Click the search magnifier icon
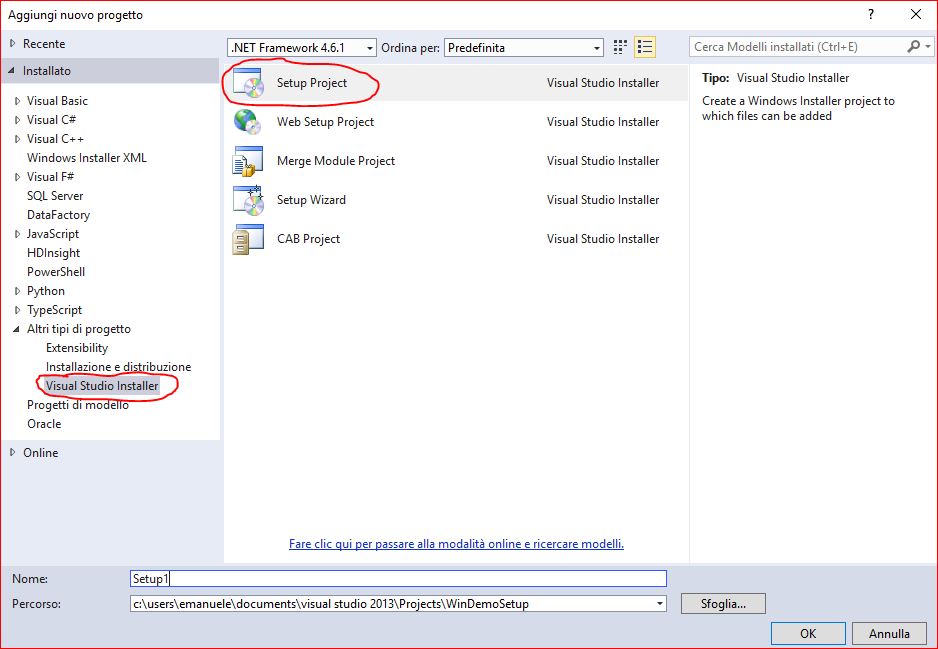Screen dimensions: 938x649 (x=913, y=47)
